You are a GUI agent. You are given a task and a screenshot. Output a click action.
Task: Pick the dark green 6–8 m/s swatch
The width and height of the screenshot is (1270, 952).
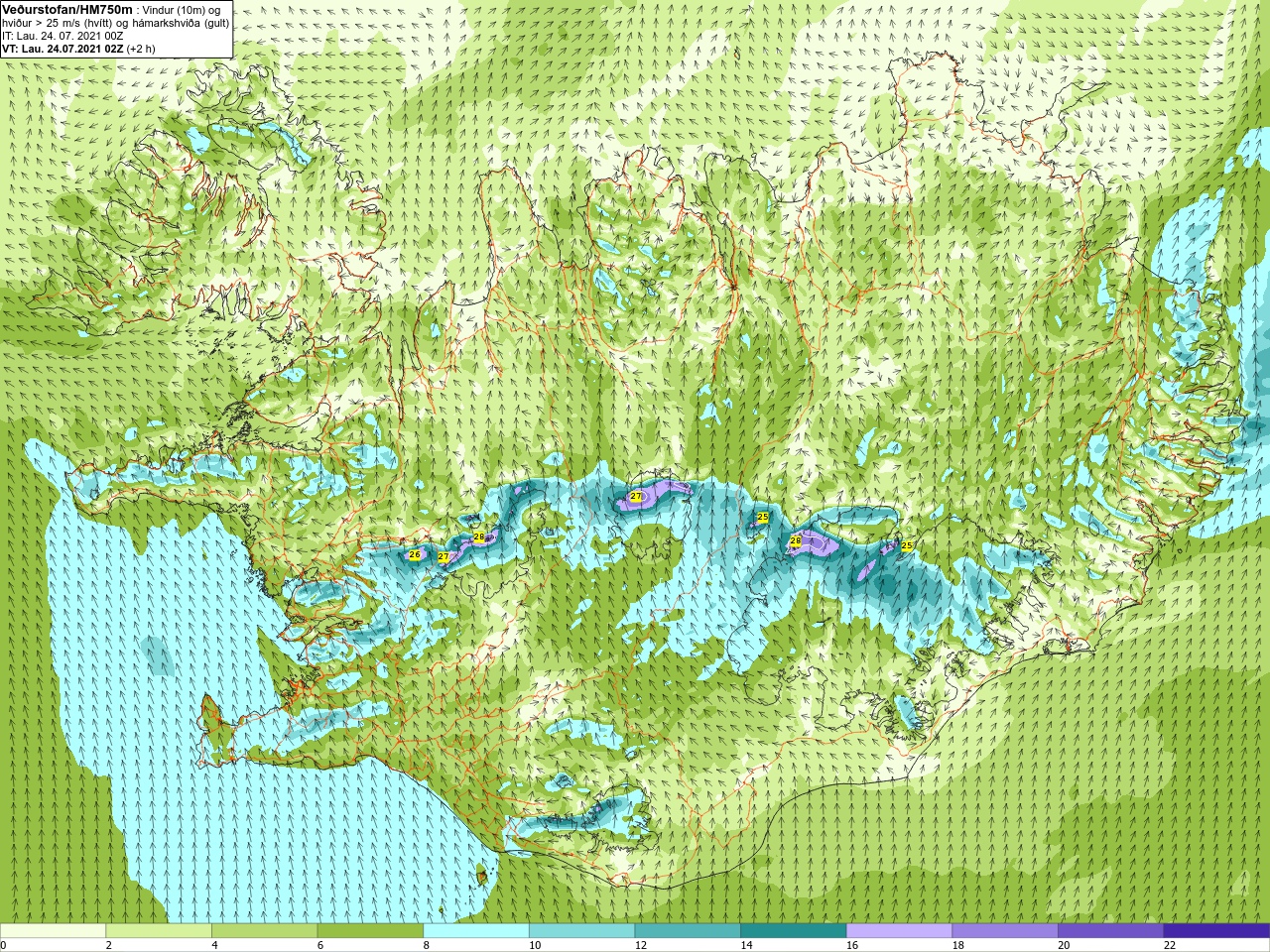[370, 931]
